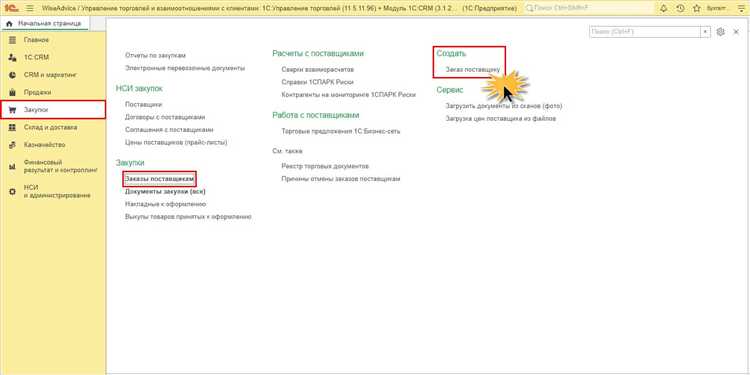750x375 pixels.
Task: Open the notifications bell icon
Action: click(663, 8)
